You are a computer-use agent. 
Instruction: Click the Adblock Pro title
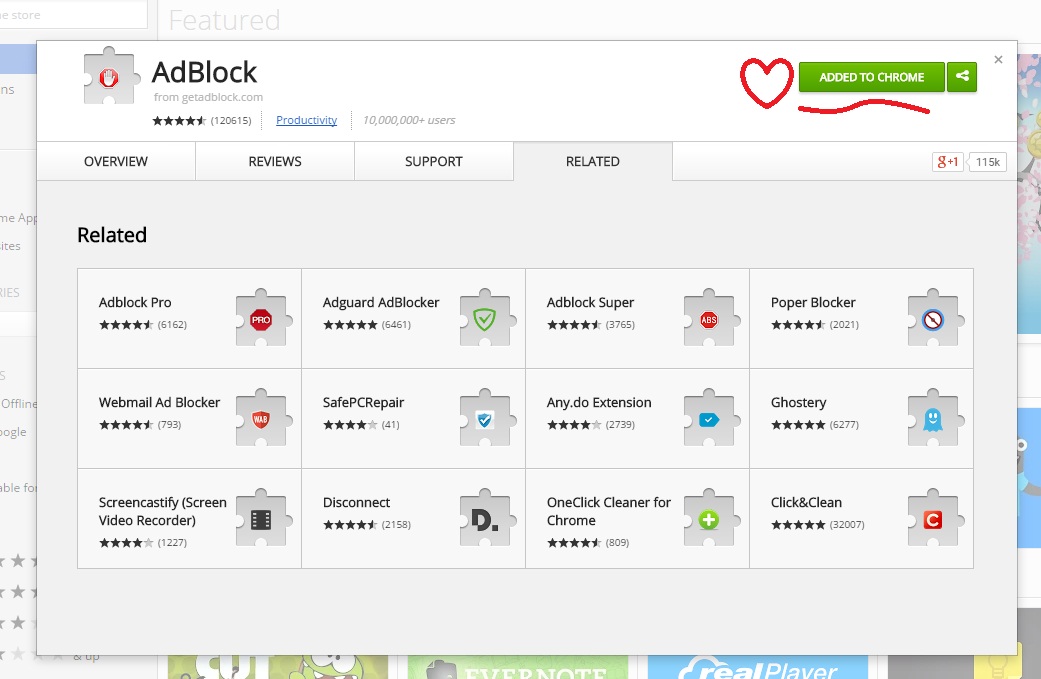[x=135, y=303]
